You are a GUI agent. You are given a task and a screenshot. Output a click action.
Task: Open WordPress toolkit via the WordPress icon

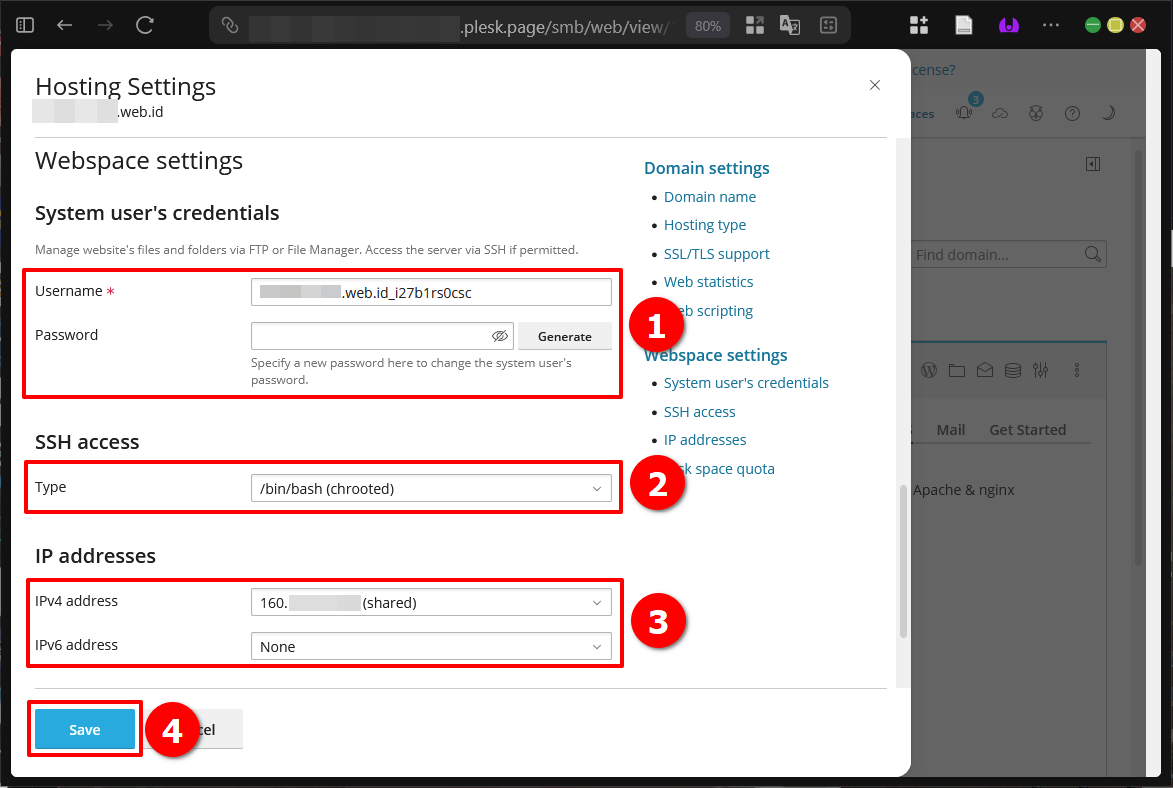pos(928,369)
